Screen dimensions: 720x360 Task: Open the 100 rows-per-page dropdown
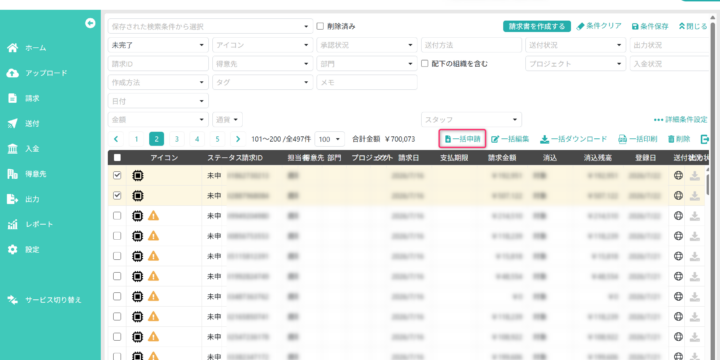[329, 139]
